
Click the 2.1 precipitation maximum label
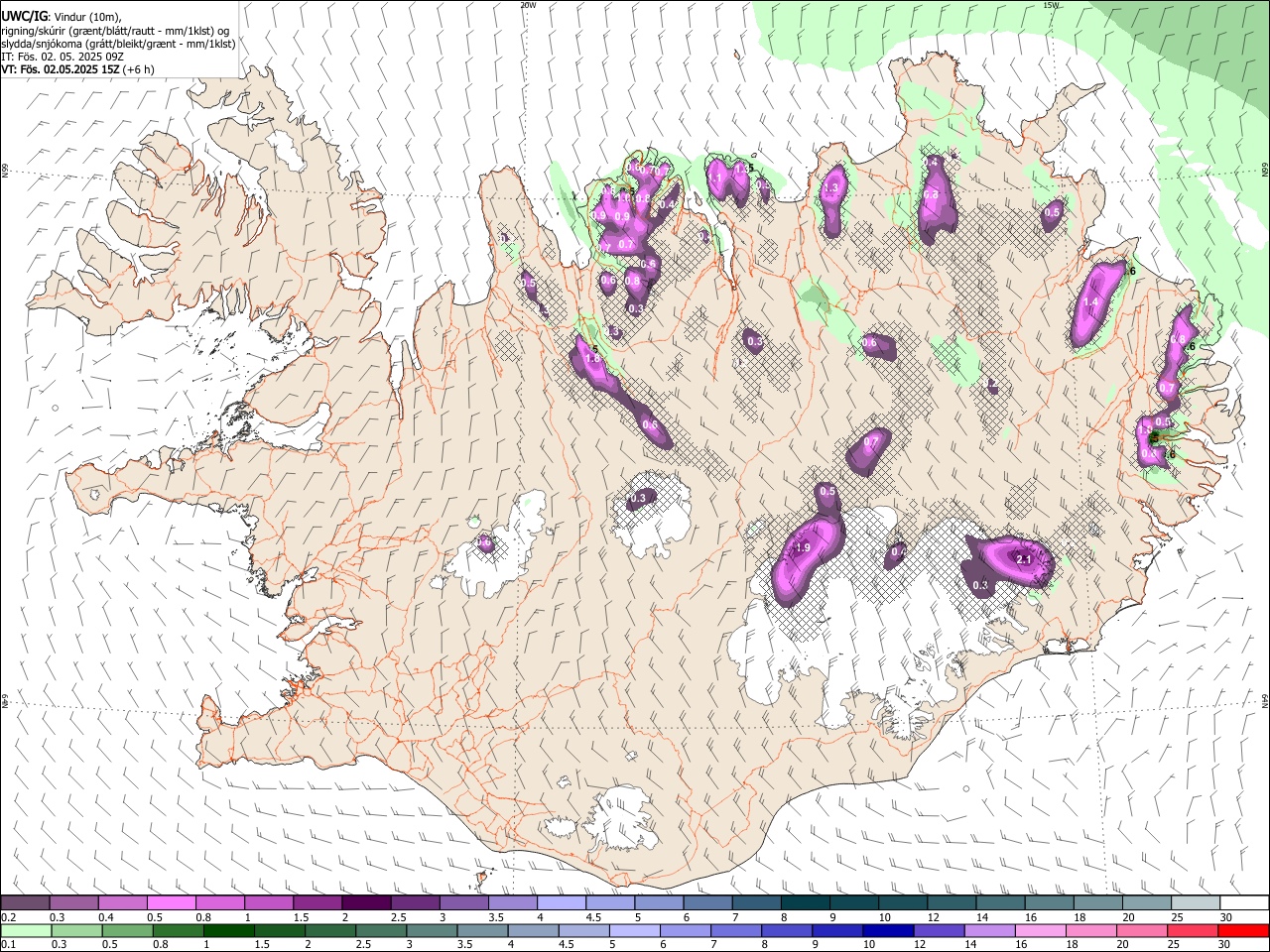[x=1025, y=560]
